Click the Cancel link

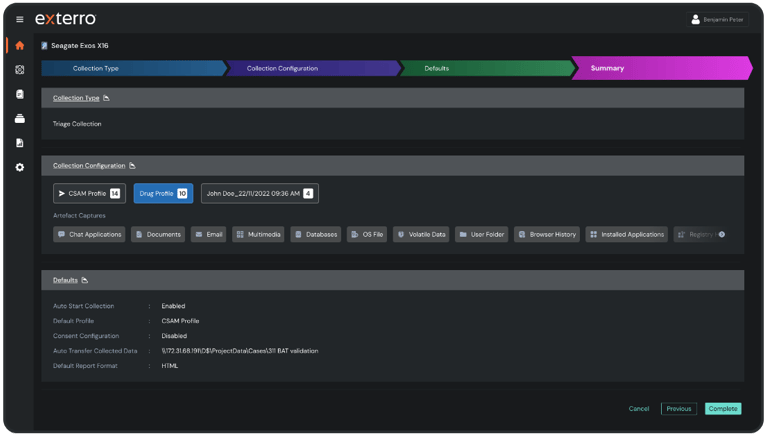tap(639, 409)
